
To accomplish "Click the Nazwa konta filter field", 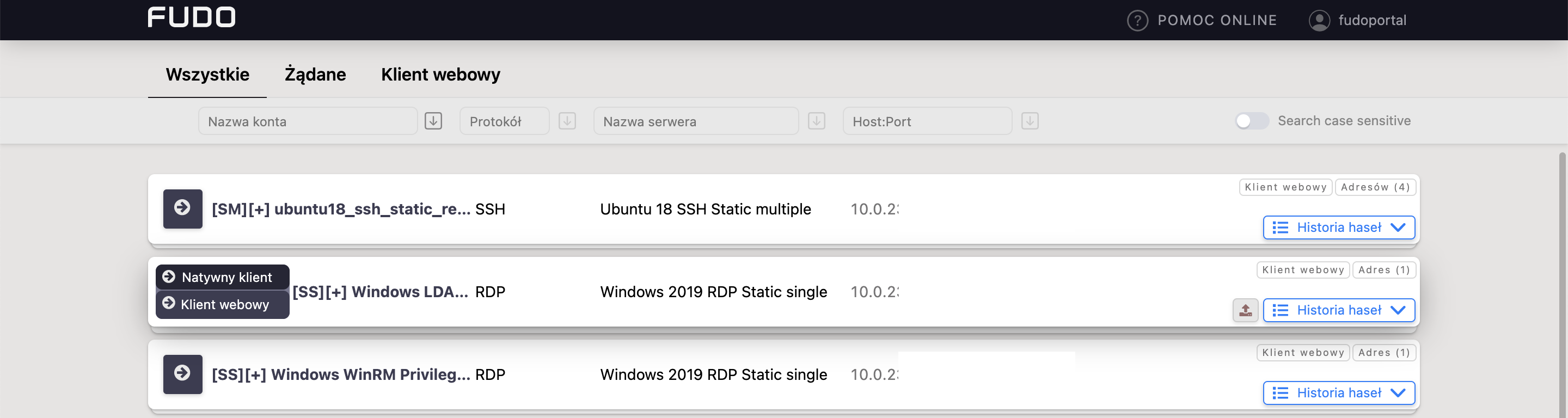I will (308, 121).
